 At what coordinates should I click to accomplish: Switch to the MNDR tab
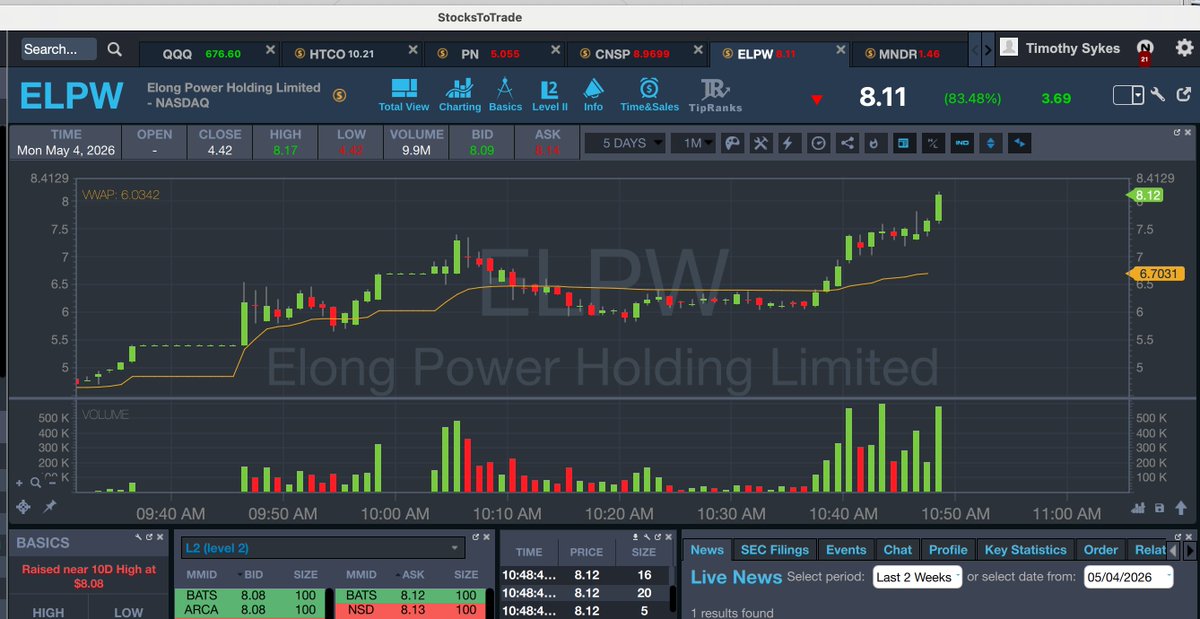tap(907, 53)
